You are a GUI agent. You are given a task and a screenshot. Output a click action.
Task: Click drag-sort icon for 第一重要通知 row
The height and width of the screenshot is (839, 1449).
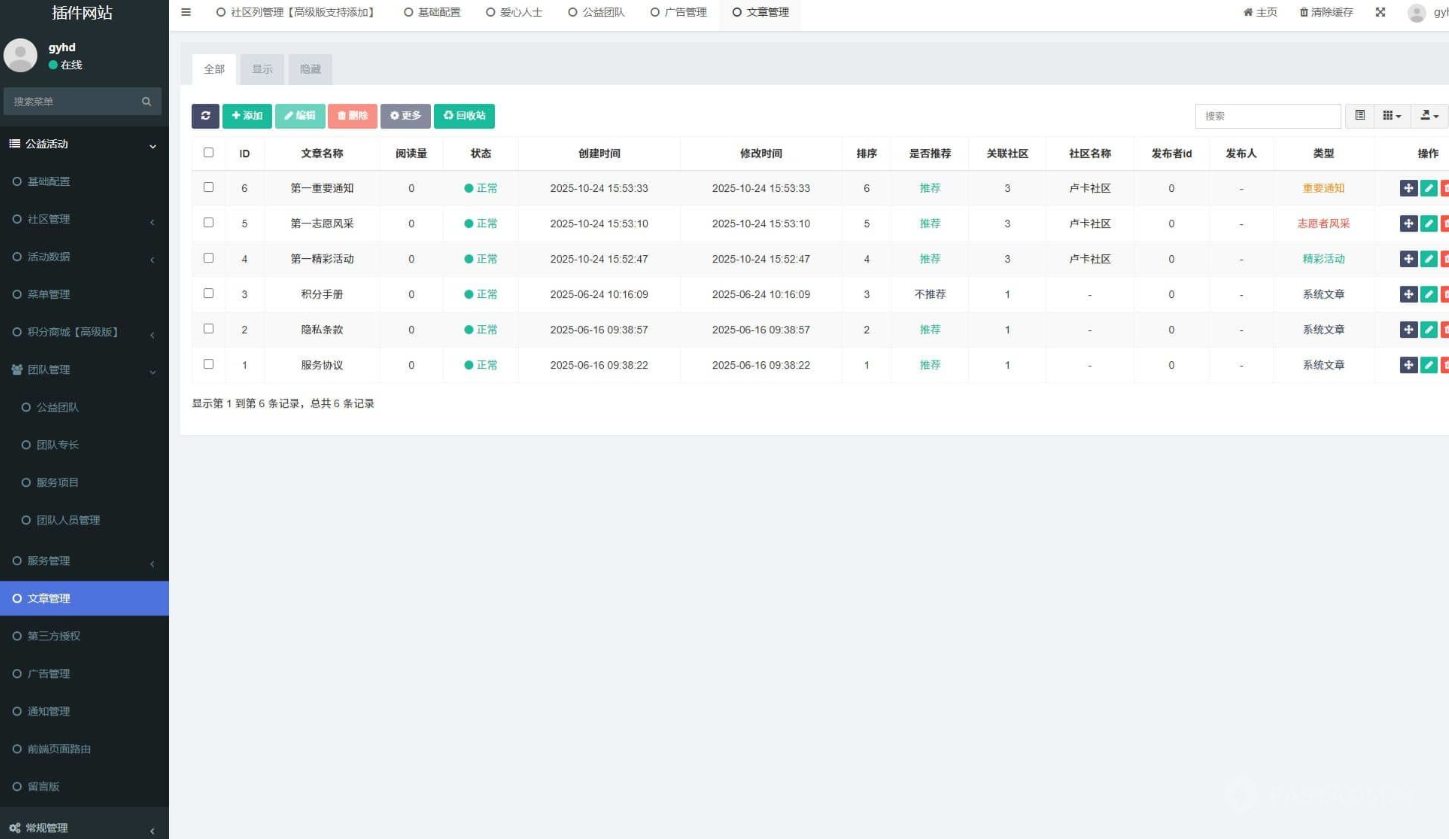click(x=1408, y=188)
